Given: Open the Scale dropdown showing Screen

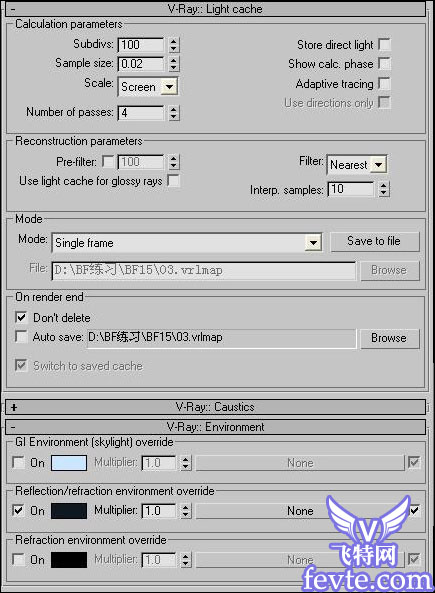Looking at the screenshot, I should pyautogui.click(x=148, y=87).
